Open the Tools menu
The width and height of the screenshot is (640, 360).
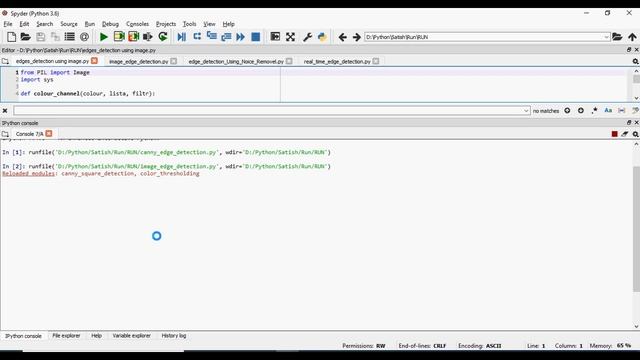189,24
